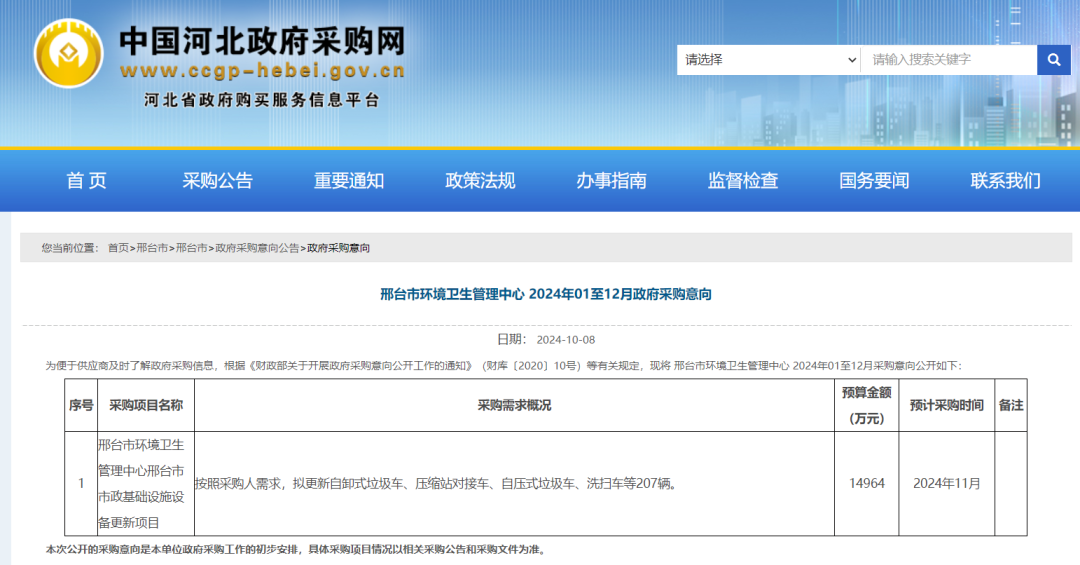
Task: Click the intro paragraph citing 财库〔2020〕10号
Action: pyautogui.click(x=503, y=366)
